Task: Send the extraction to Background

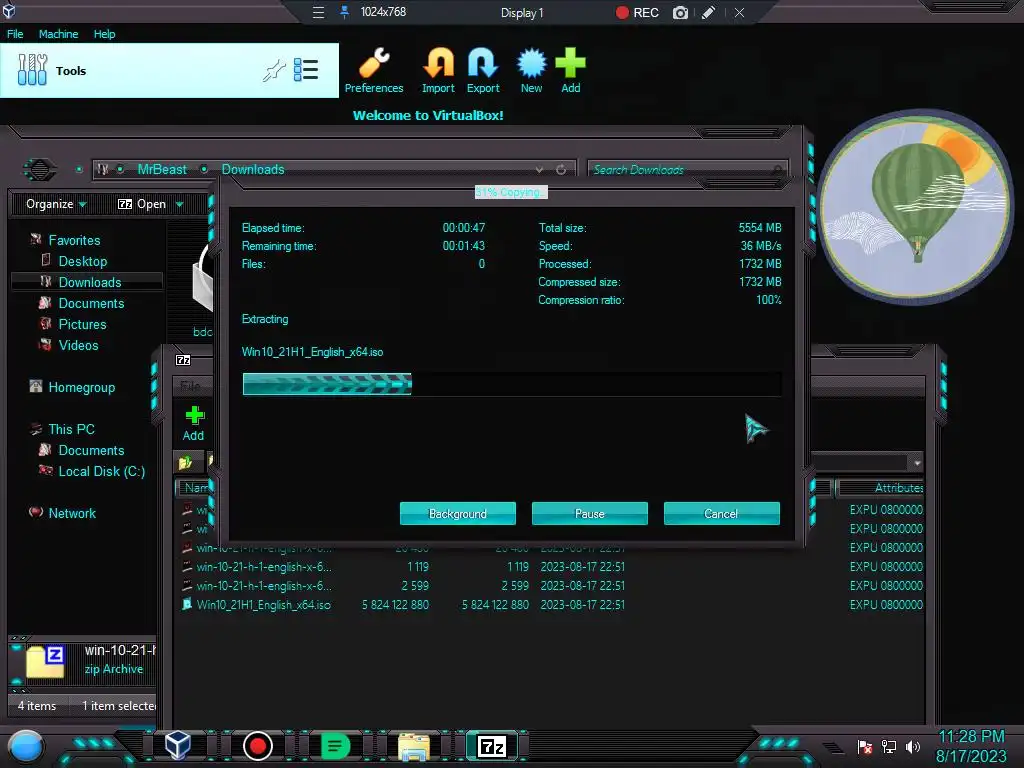Action: click(458, 513)
